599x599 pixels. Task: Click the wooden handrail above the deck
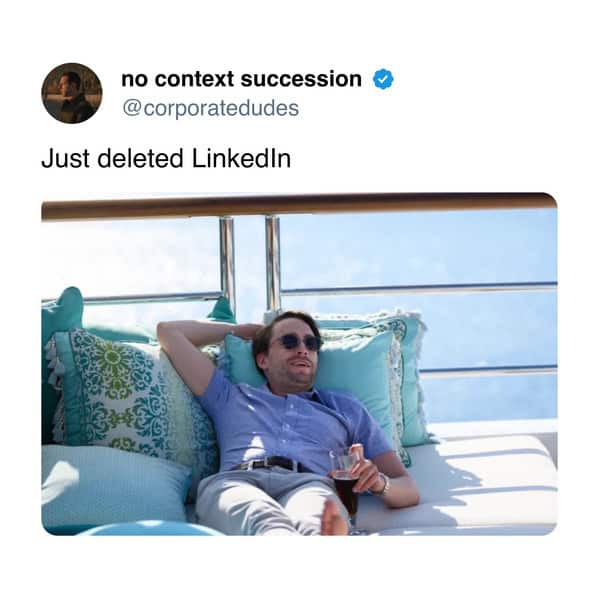click(x=299, y=207)
